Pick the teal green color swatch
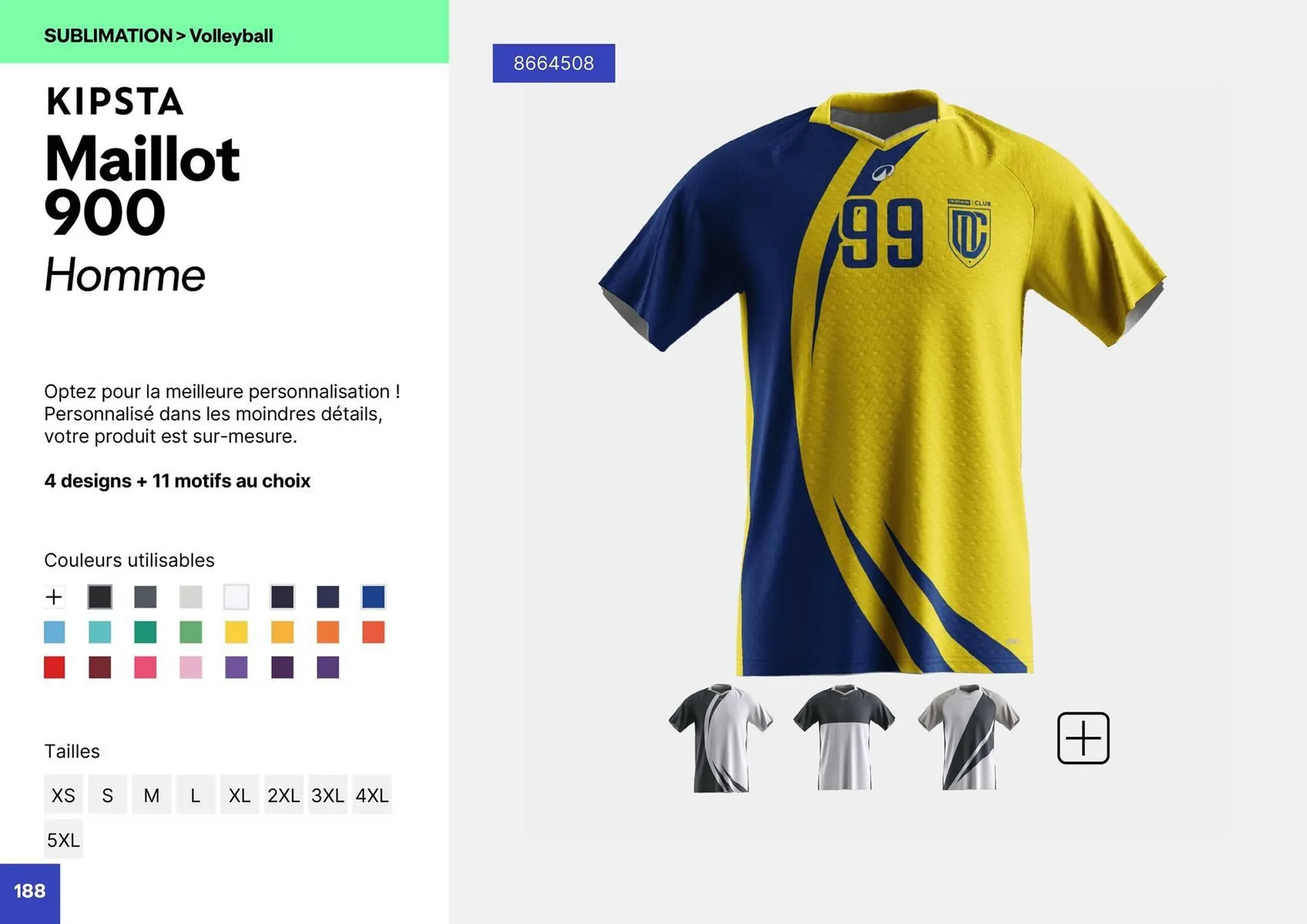Viewport: 1307px width, 924px height. click(145, 632)
